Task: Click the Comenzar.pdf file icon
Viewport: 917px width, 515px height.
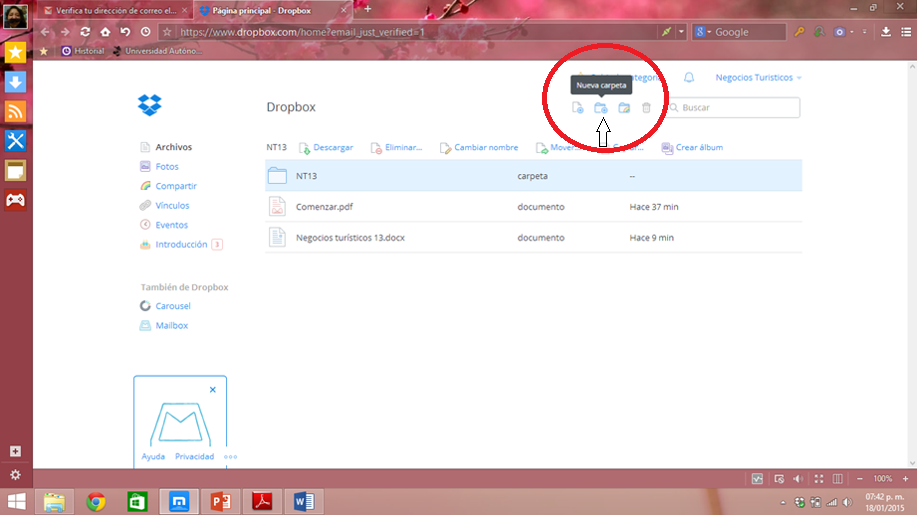Action: (x=277, y=206)
